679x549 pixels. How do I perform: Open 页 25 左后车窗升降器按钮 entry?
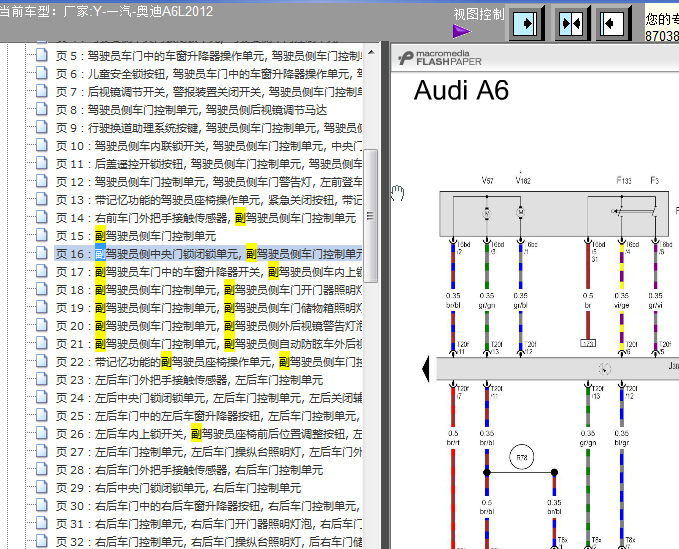(x=209, y=416)
